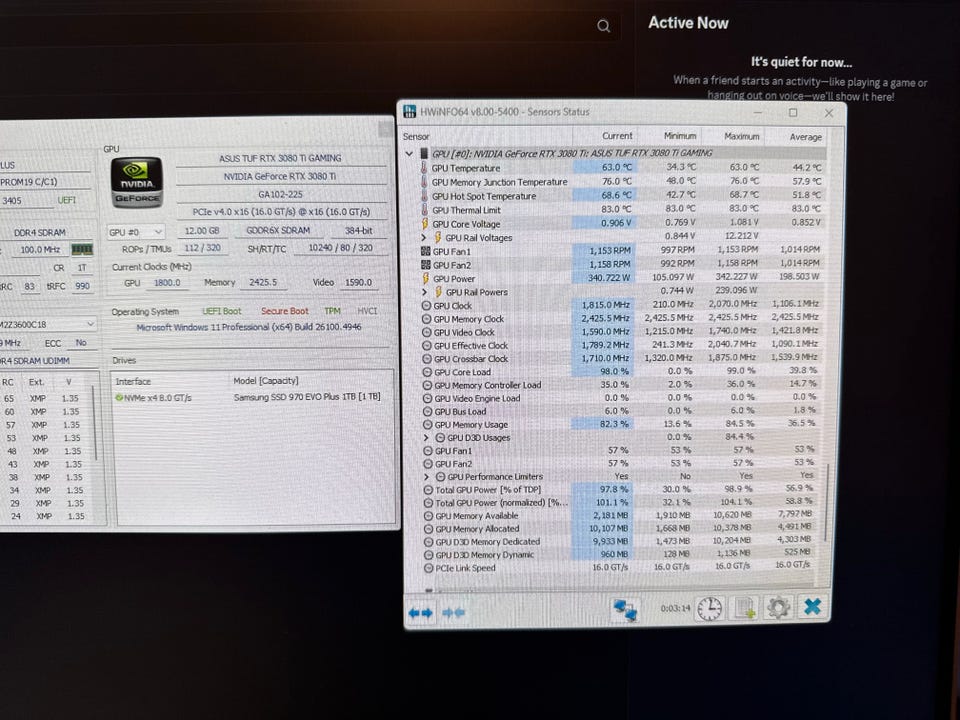Expand the GPU Rail Powers node
The width and height of the screenshot is (960, 720).
pos(425,292)
